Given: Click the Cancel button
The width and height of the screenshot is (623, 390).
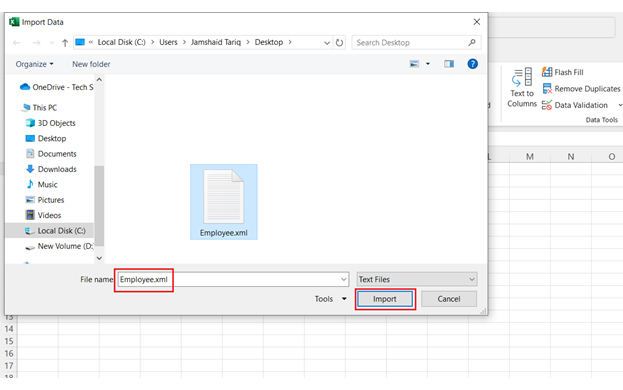Looking at the screenshot, I should click(x=449, y=299).
